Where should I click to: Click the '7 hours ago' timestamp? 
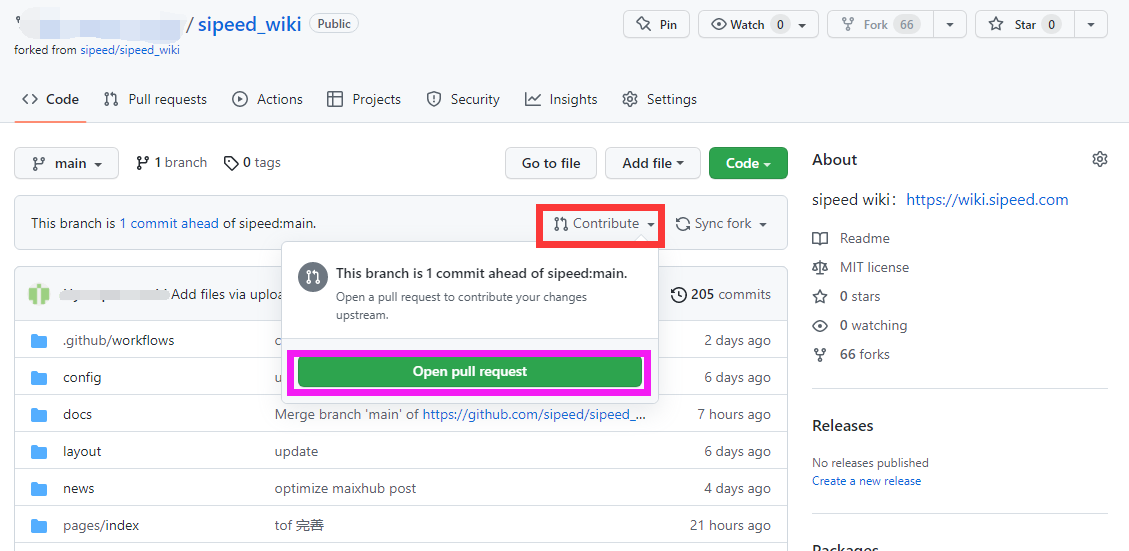pyautogui.click(x=734, y=414)
